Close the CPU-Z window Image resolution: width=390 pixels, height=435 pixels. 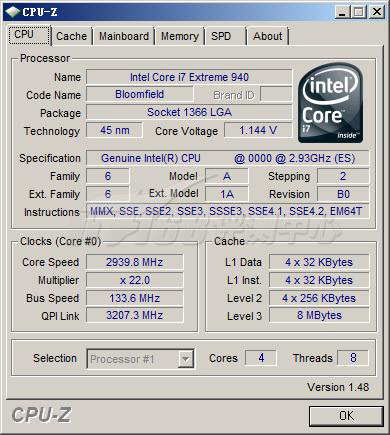tap(377, 12)
